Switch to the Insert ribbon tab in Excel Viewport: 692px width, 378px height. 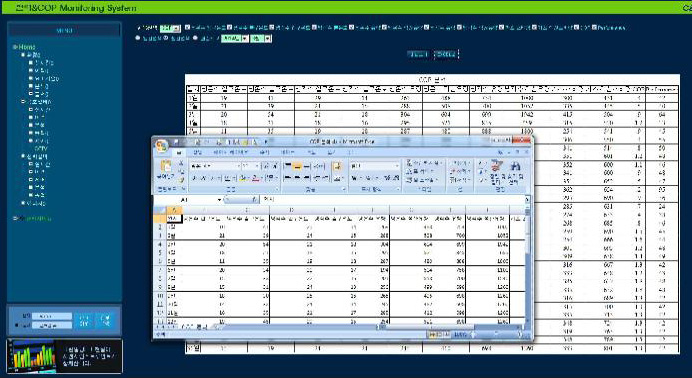[197, 152]
